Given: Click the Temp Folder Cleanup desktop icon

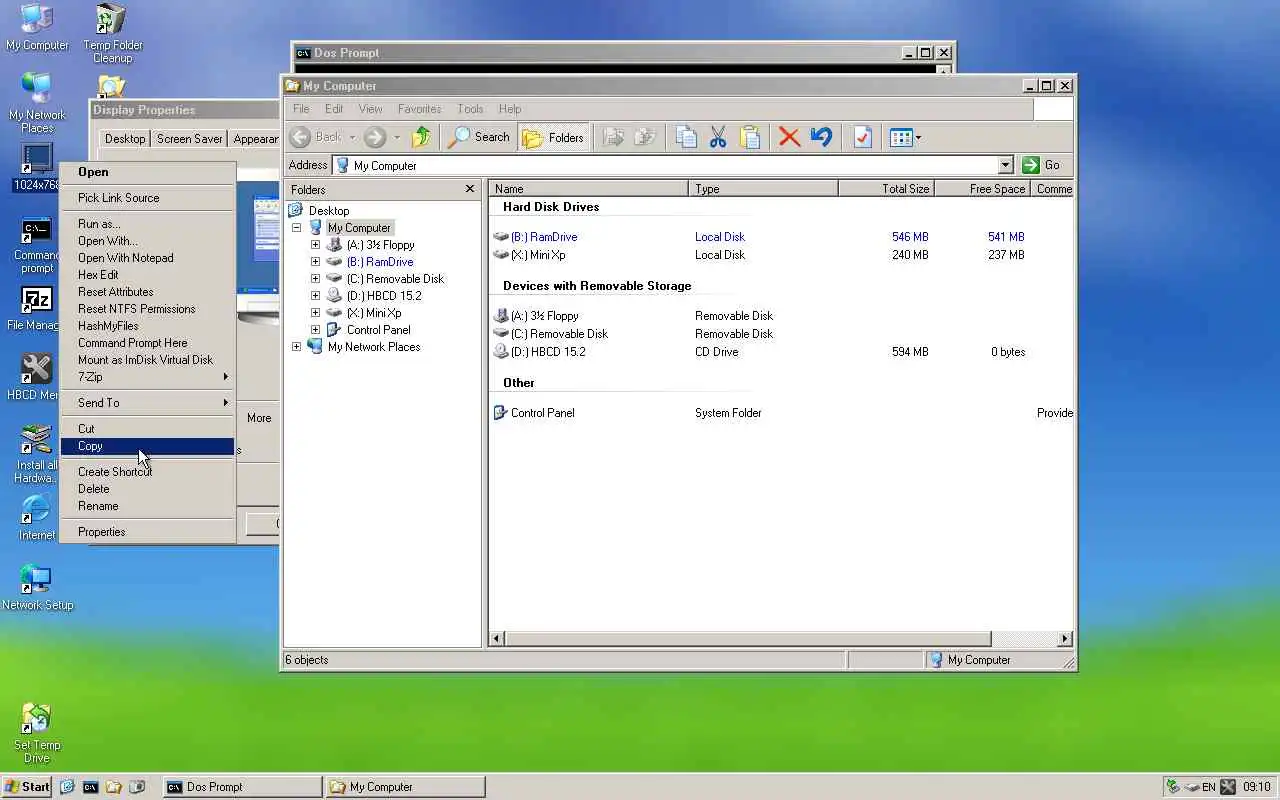Looking at the screenshot, I should pos(112,32).
